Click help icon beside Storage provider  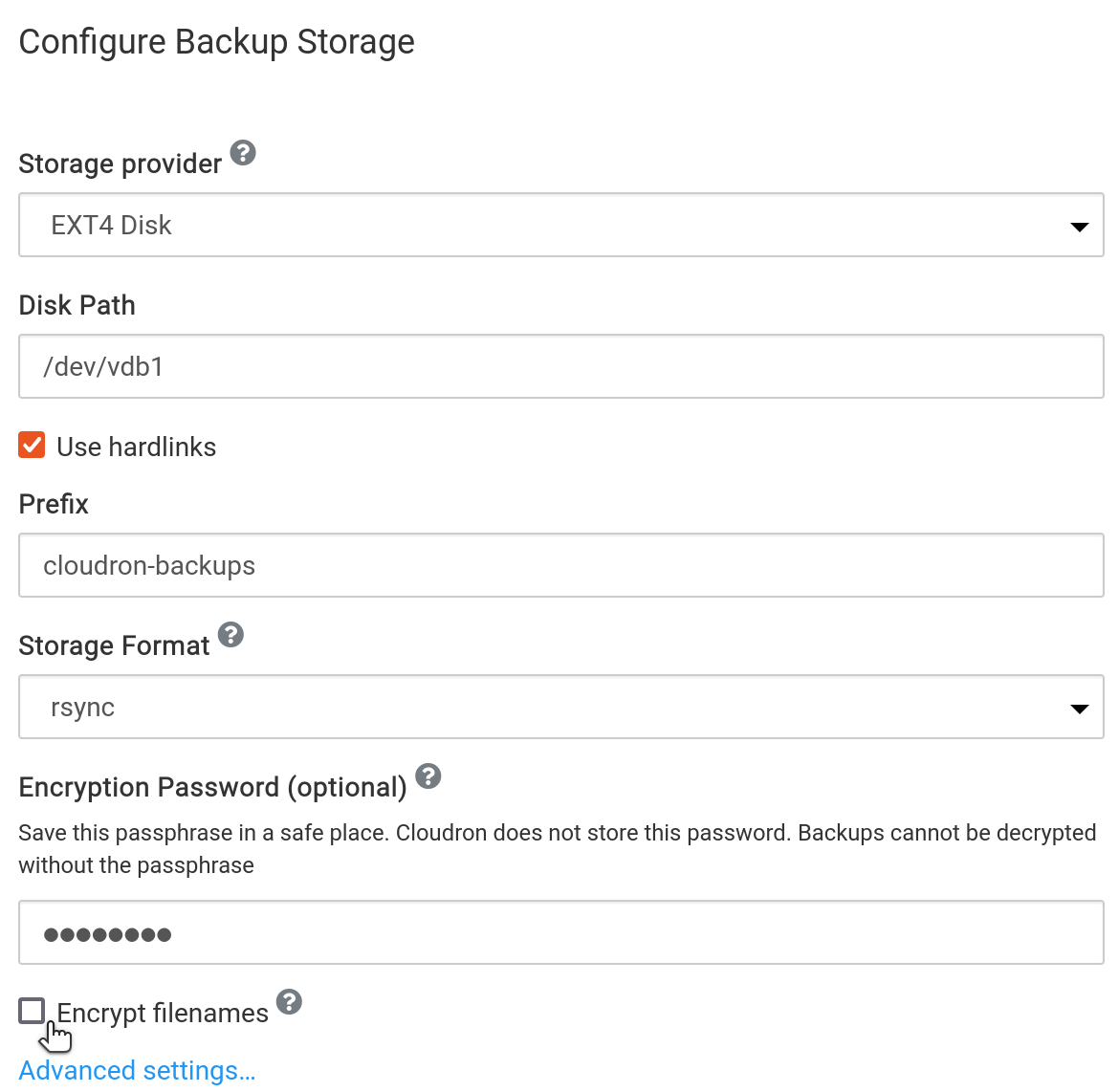coord(243,153)
